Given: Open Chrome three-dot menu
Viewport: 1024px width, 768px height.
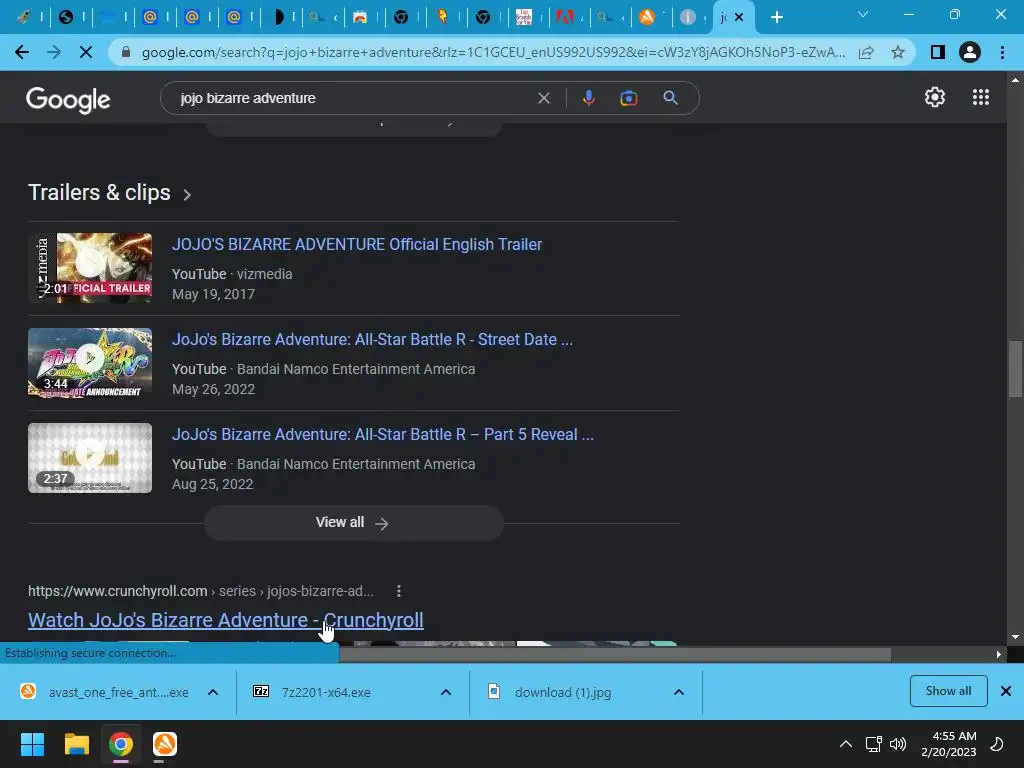Looking at the screenshot, I should pos(1002,52).
